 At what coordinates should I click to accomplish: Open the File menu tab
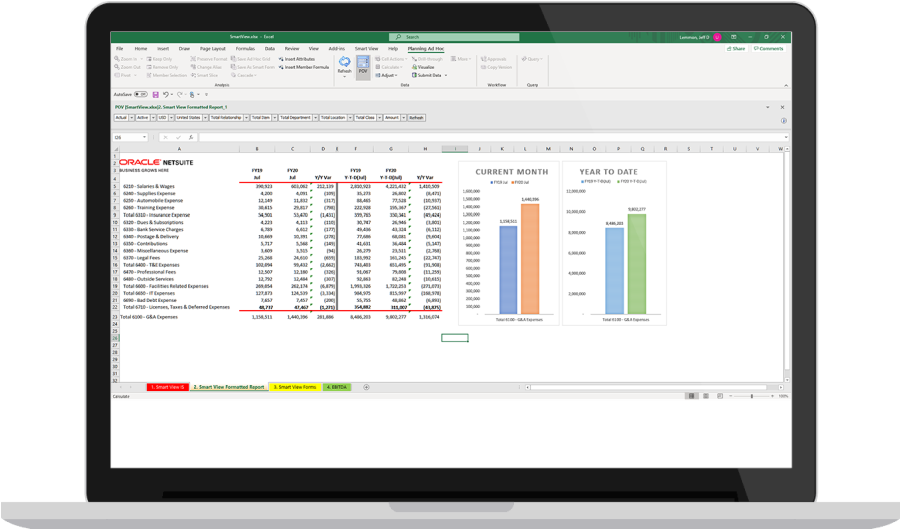[x=119, y=49]
